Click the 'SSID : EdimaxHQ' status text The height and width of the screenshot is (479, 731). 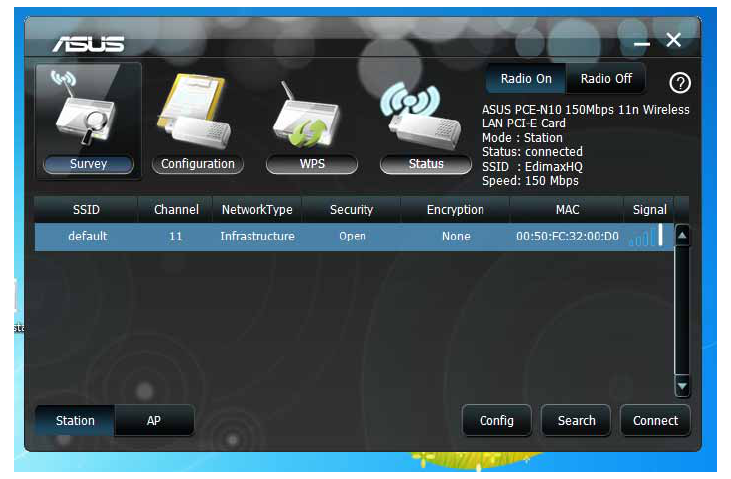532,167
